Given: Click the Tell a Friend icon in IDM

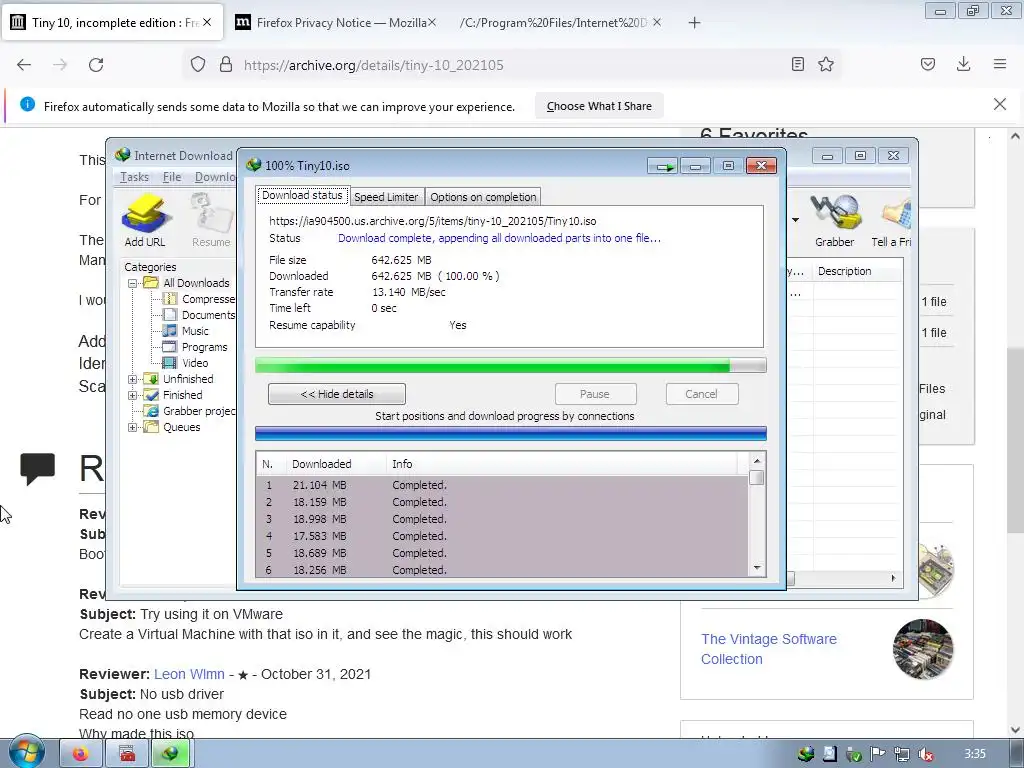Looking at the screenshot, I should coord(891,220).
